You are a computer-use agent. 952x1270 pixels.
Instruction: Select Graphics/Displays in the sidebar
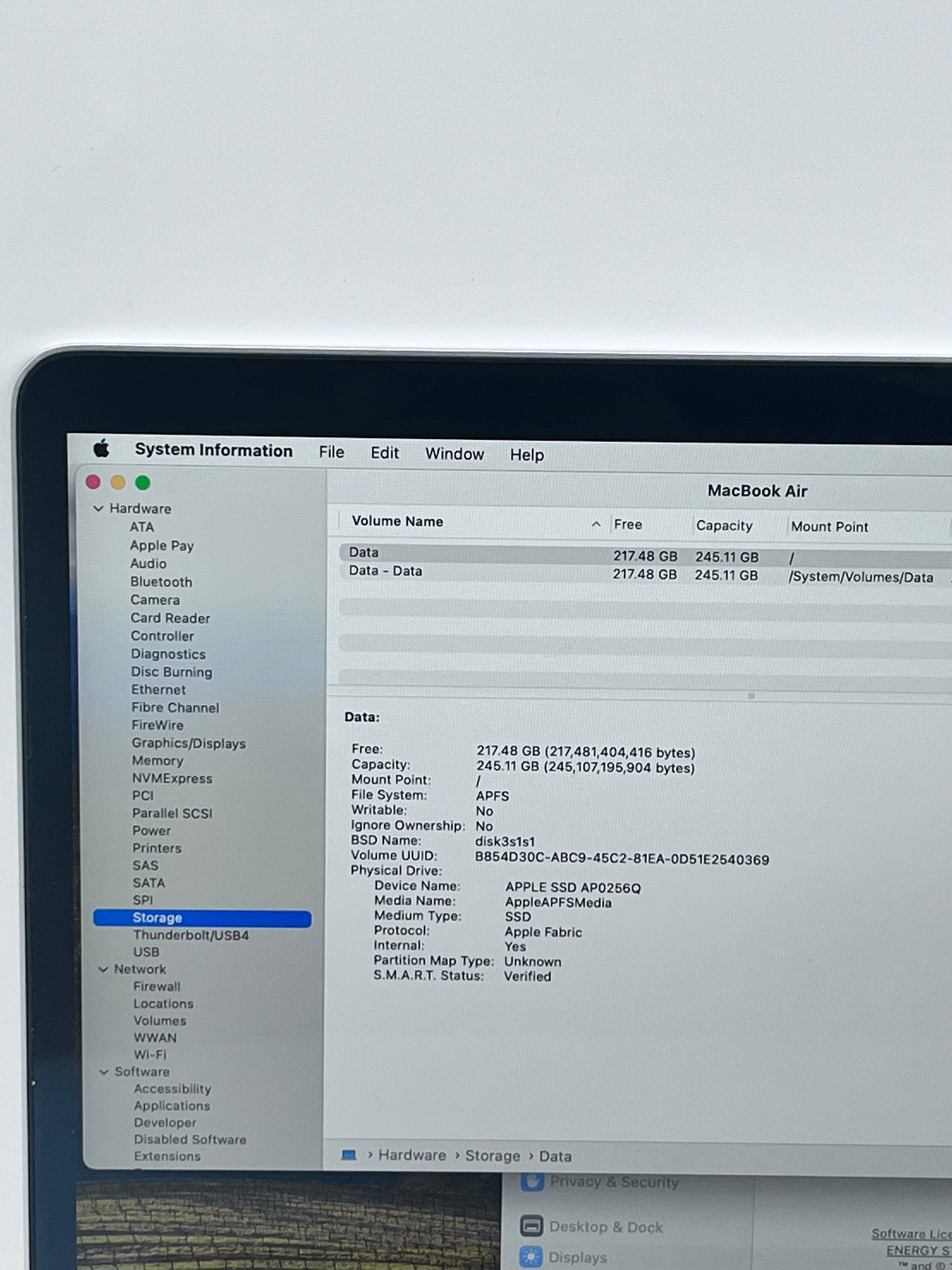pyautogui.click(x=188, y=743)
